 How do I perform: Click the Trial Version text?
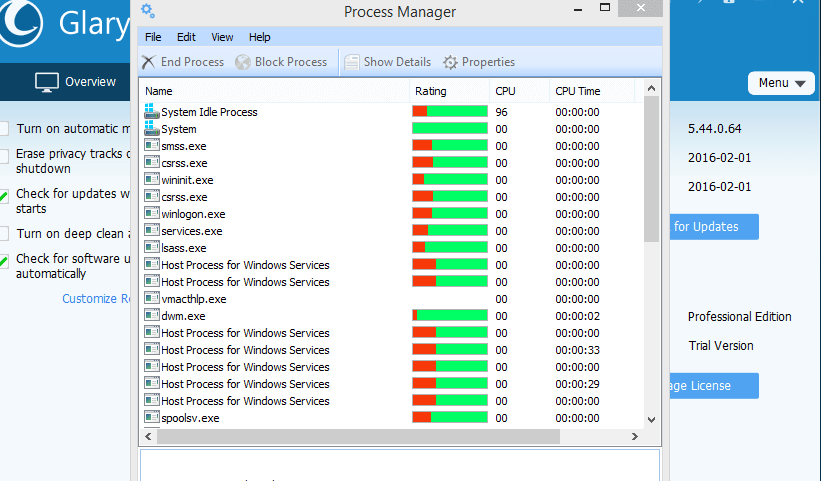tap(721, 346)
